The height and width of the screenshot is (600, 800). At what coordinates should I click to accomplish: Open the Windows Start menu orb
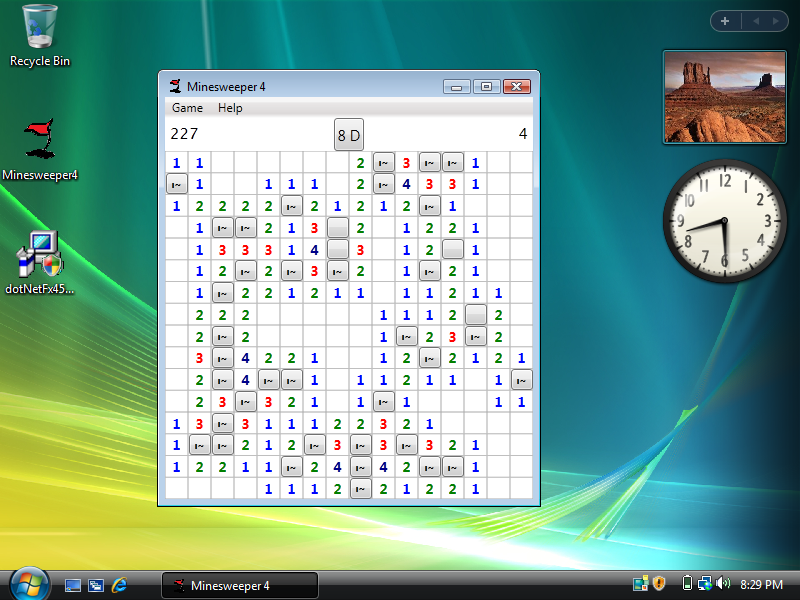[28, 583]
